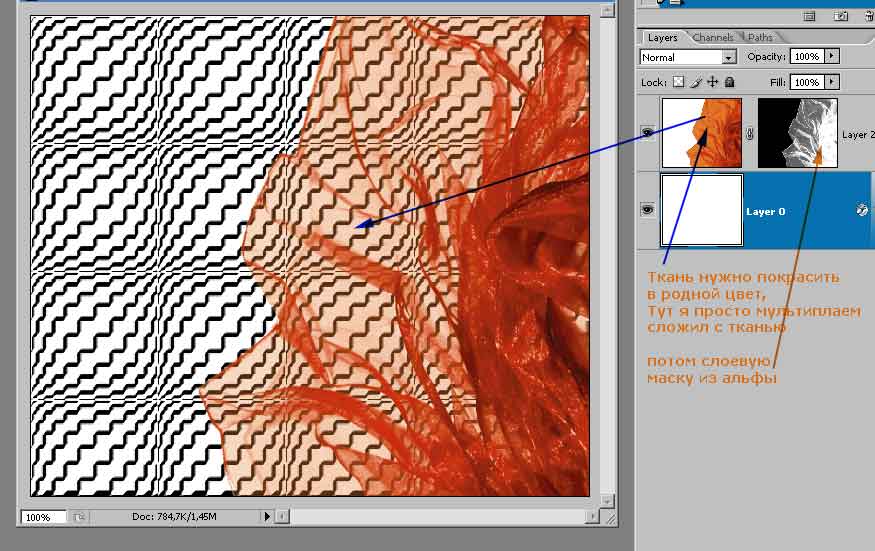
Task: Open the Fill slider arrow
Action: [x=832, y=82]
